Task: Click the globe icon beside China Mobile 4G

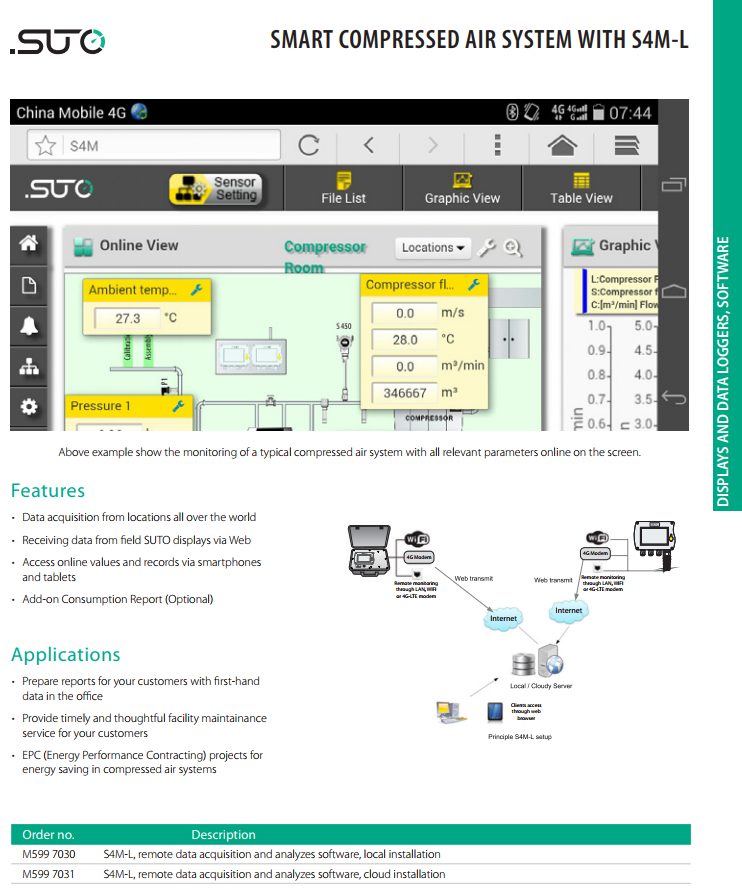Action: (x=139, y=112)
